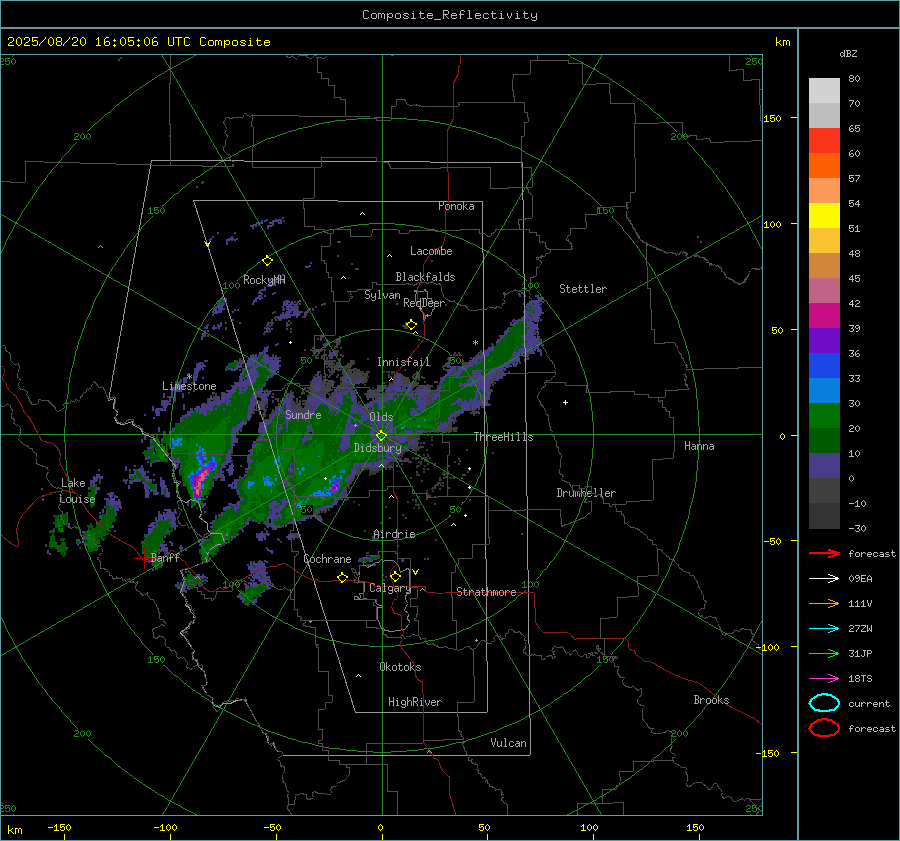900x841 pixels.
Task: Click the white plus marker west of Hanna
Action: (x=565, y=402)
